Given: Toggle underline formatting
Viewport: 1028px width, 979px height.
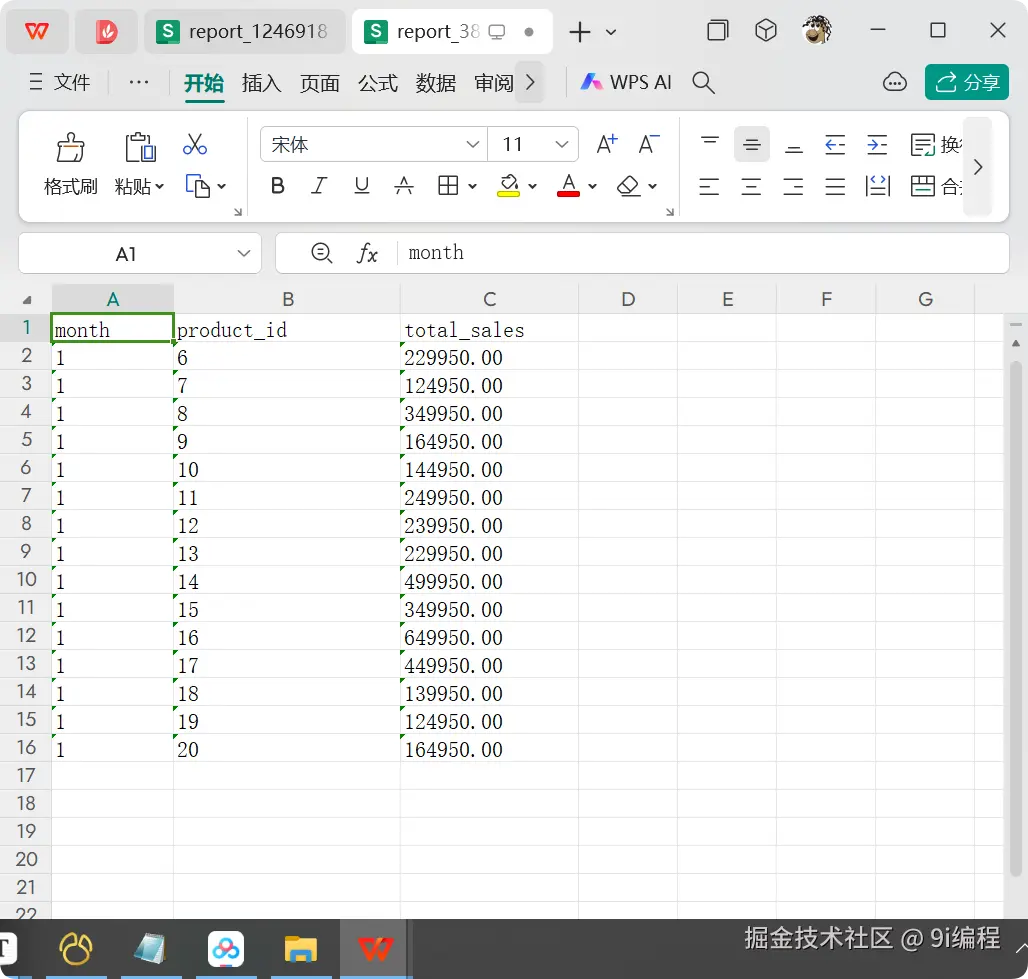Looking at the screenshot, I should point(361,186).
